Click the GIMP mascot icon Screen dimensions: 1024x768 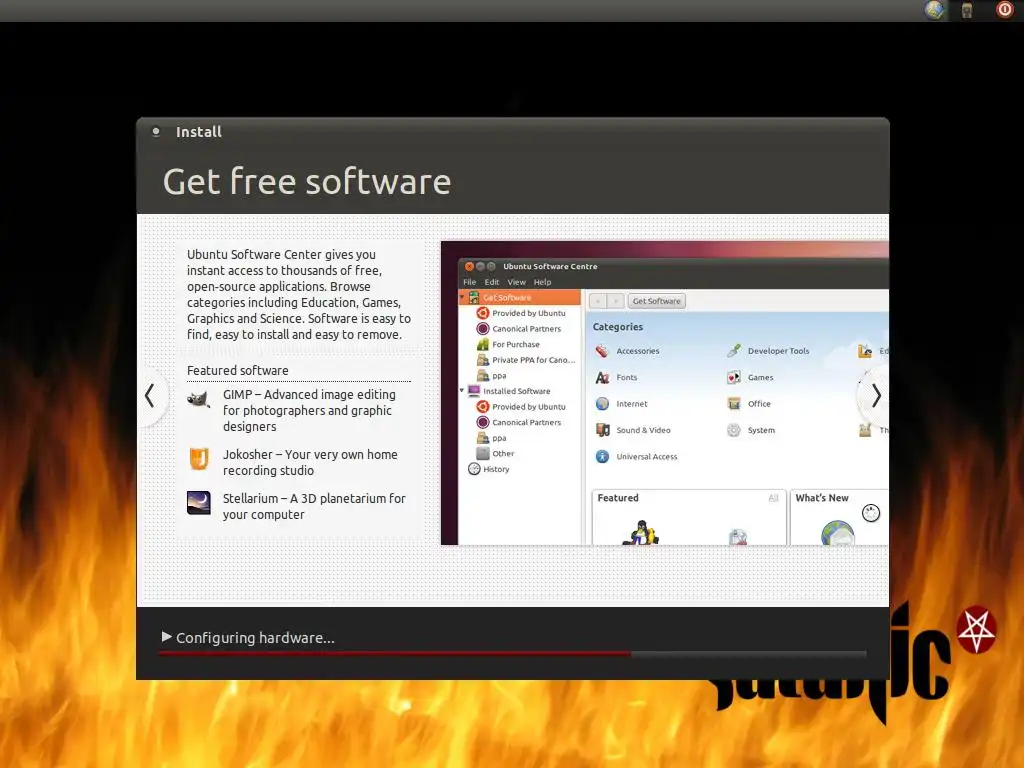click(199, 398)
